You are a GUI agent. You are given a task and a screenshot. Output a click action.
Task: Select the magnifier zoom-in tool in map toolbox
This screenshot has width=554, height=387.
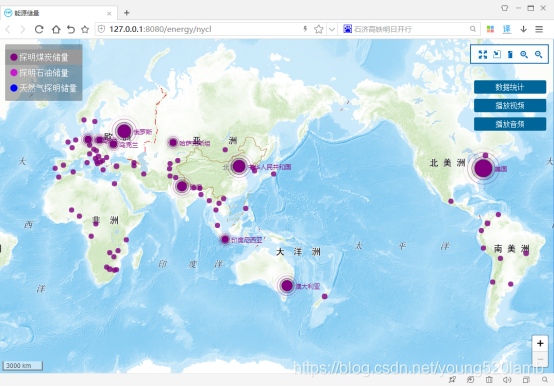[524, 54]
